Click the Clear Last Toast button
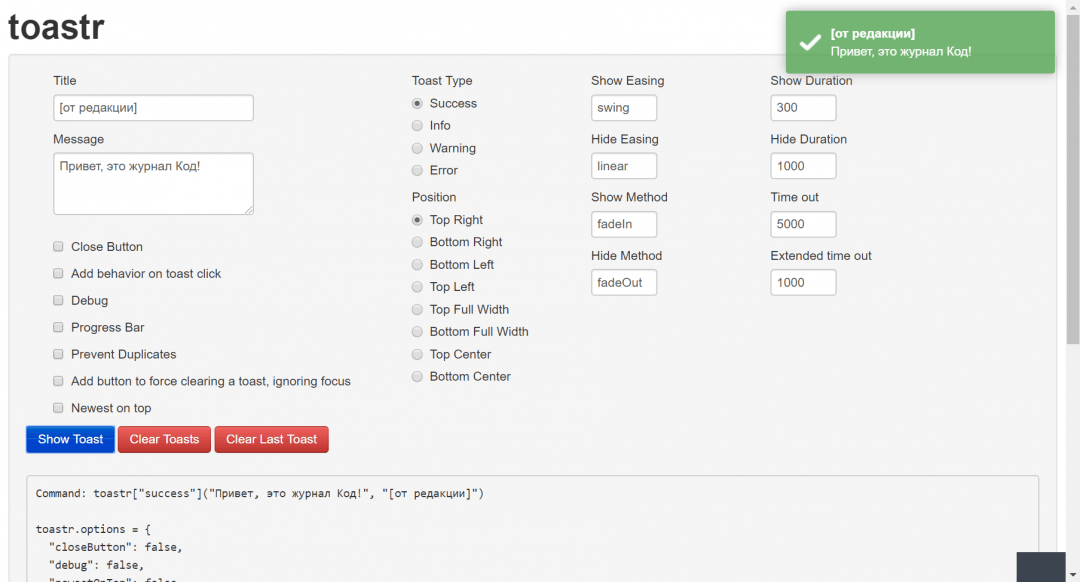The height and width of the screenshot is (582, 1080). click(271, 440)
